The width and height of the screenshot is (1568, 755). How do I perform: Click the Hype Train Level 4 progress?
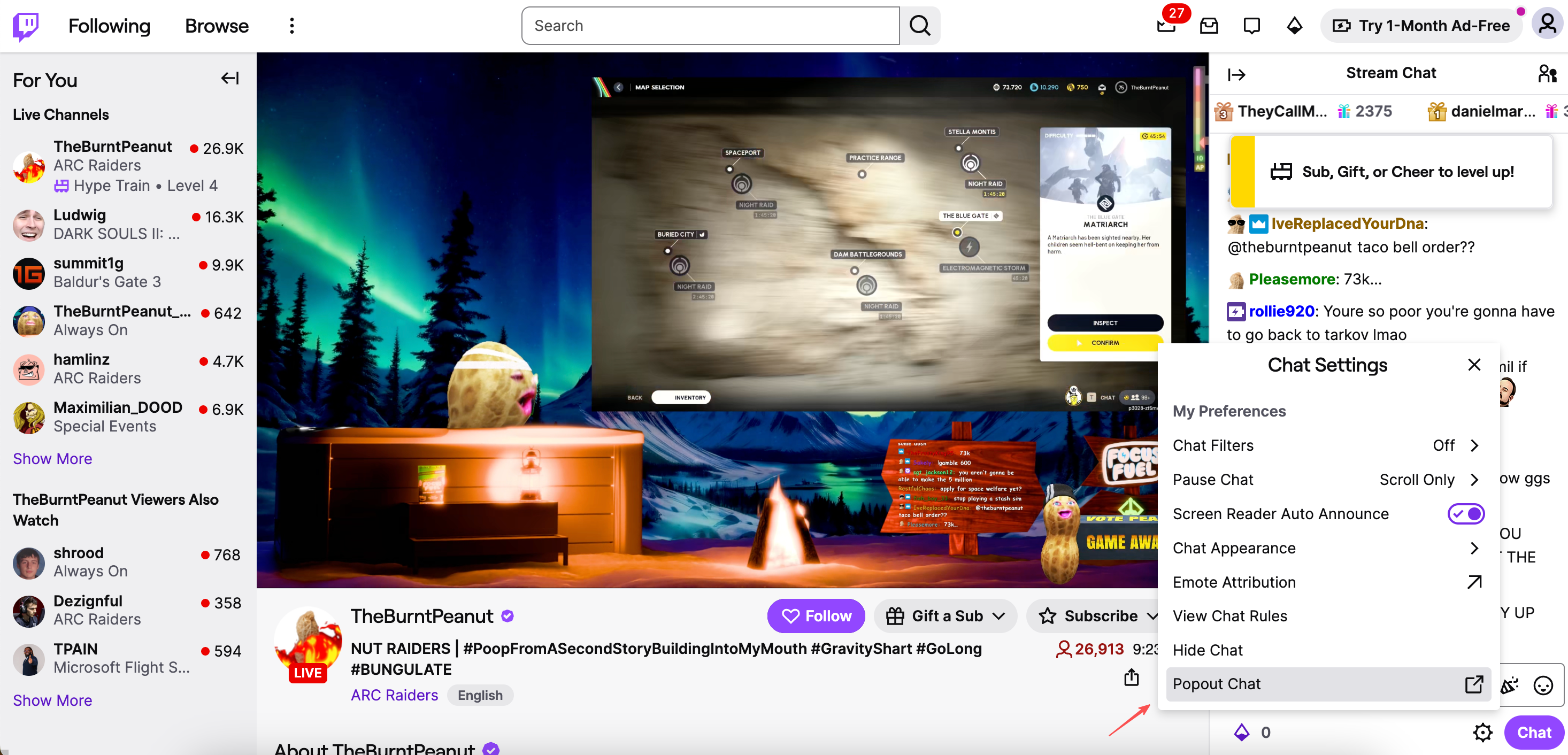click(136, 186)
